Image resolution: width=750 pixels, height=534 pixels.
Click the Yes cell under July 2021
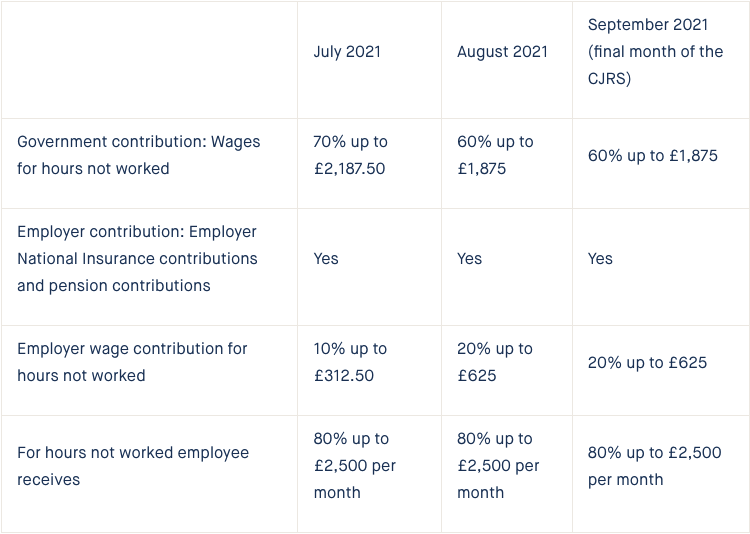click(x=326, y=258)
